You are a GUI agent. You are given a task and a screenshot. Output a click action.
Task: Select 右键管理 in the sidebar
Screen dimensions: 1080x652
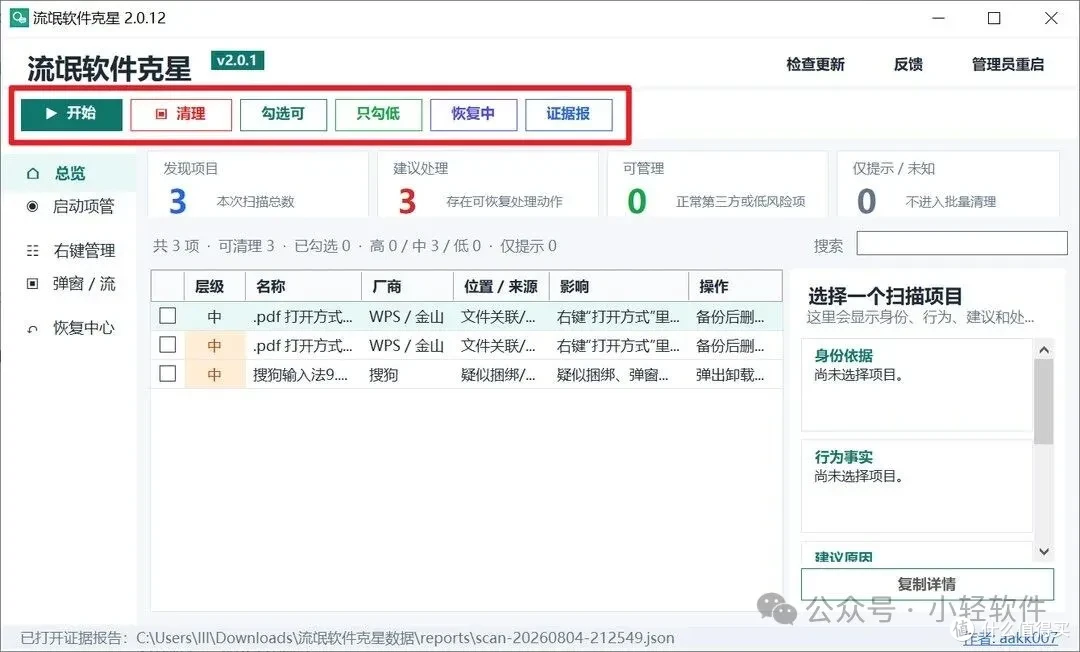[x=84, y=251]
